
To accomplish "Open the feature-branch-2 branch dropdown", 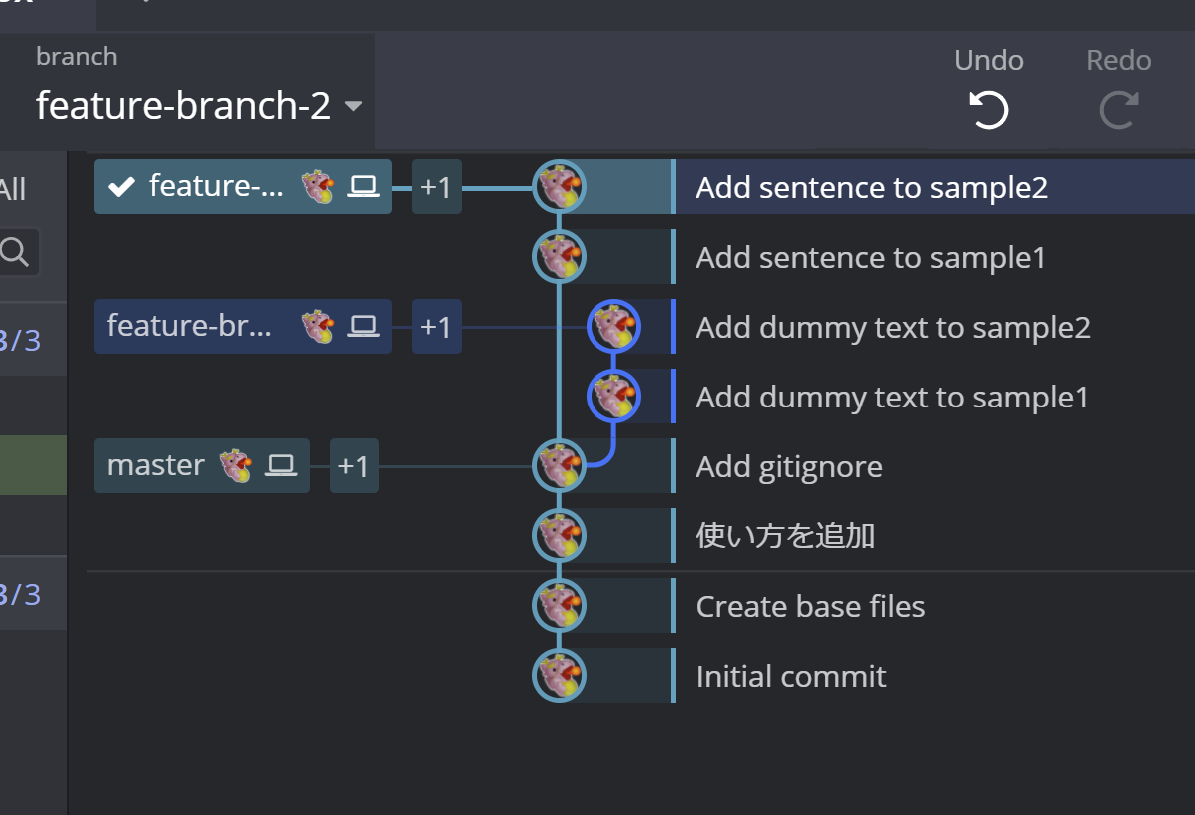I will click(199, 105).
